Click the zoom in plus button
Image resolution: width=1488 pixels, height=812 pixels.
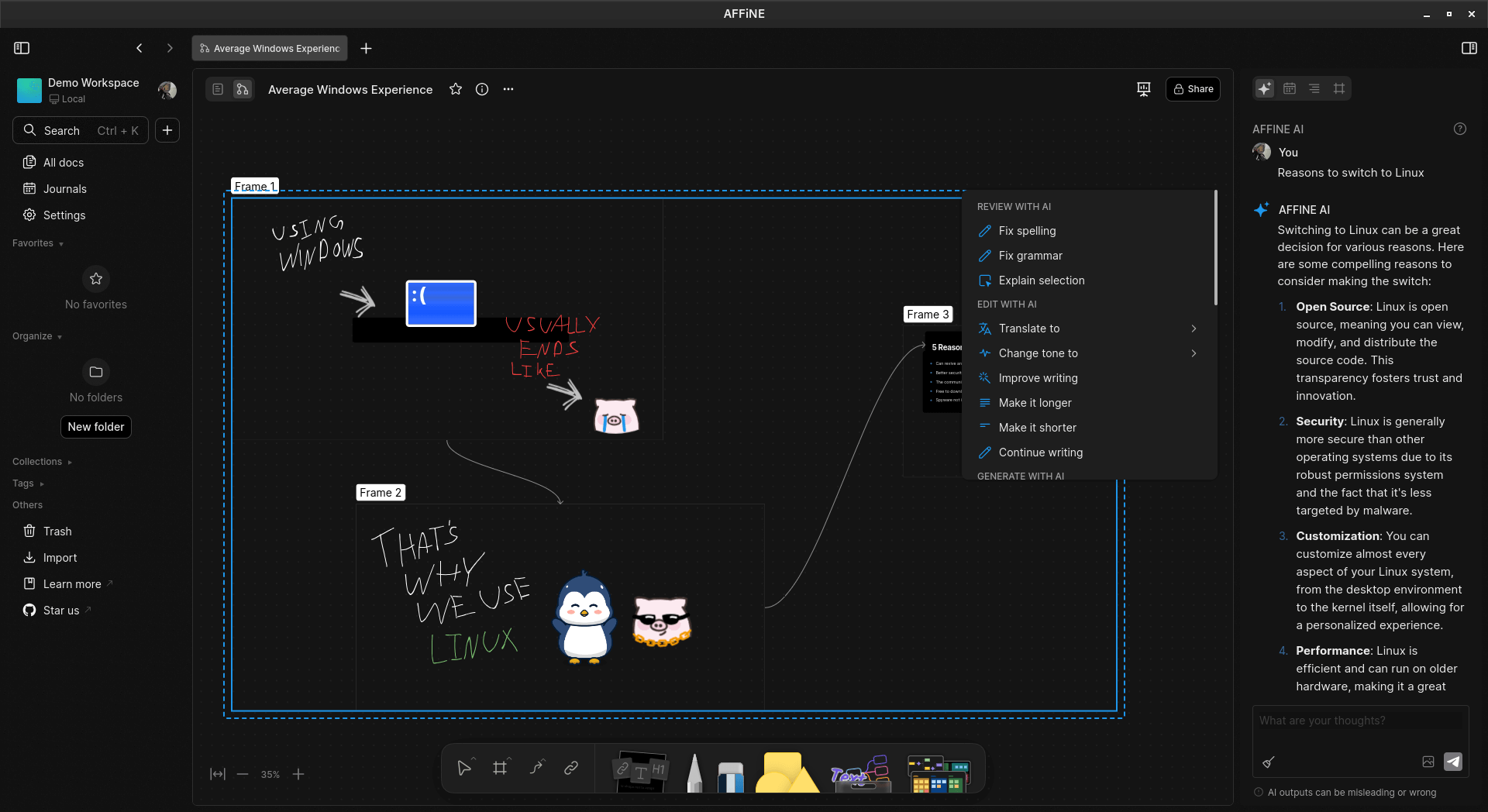pos(298,774)
